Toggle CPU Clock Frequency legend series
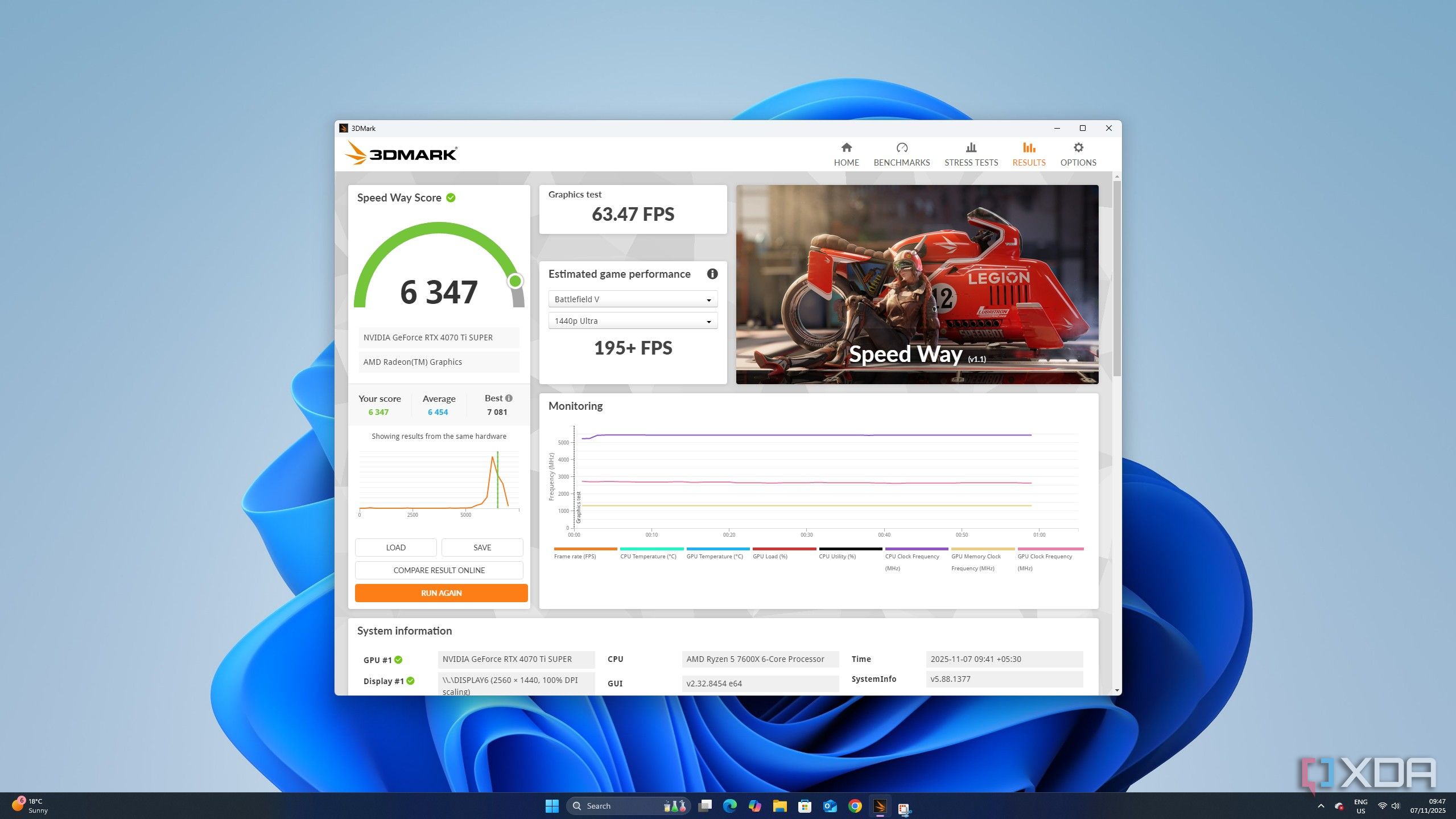 (911, 556)
